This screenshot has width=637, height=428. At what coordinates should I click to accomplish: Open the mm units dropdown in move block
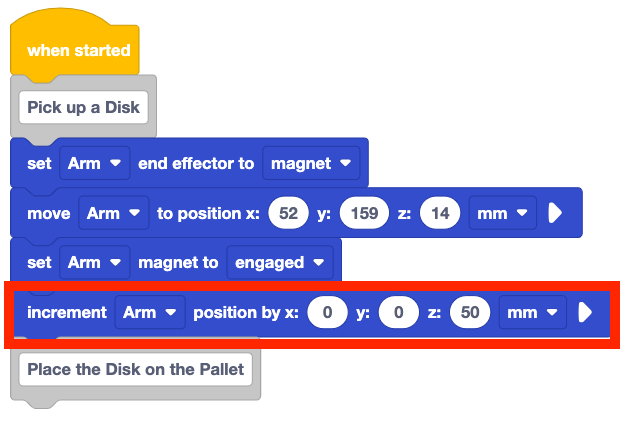[x=502, y=213]
